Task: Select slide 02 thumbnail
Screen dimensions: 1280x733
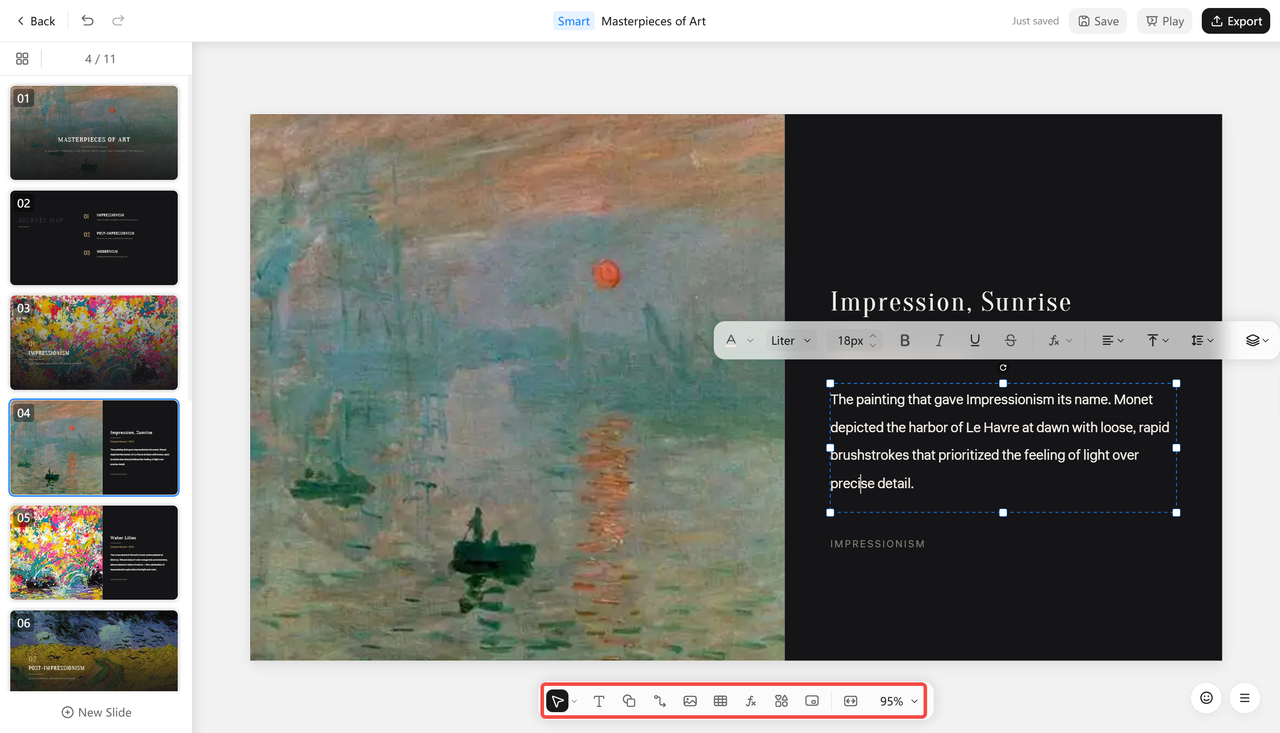Action: pyautogui.click(x=94, y=238)
